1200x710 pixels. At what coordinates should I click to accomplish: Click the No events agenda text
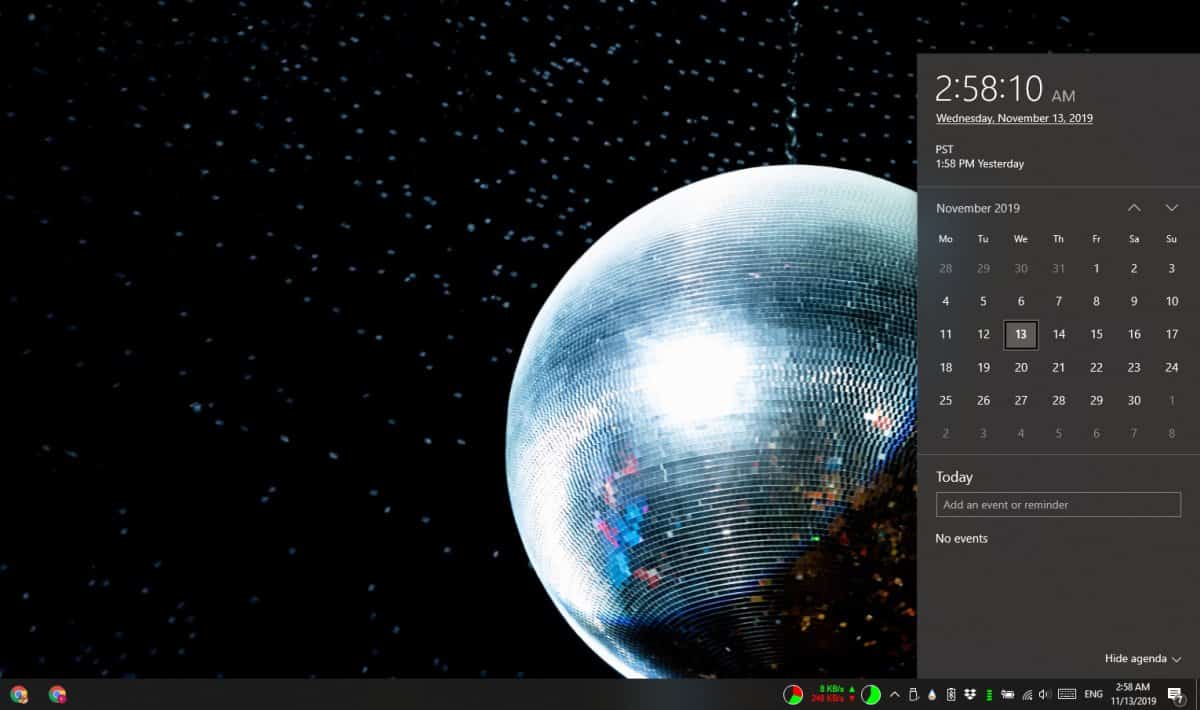point(961,538)
